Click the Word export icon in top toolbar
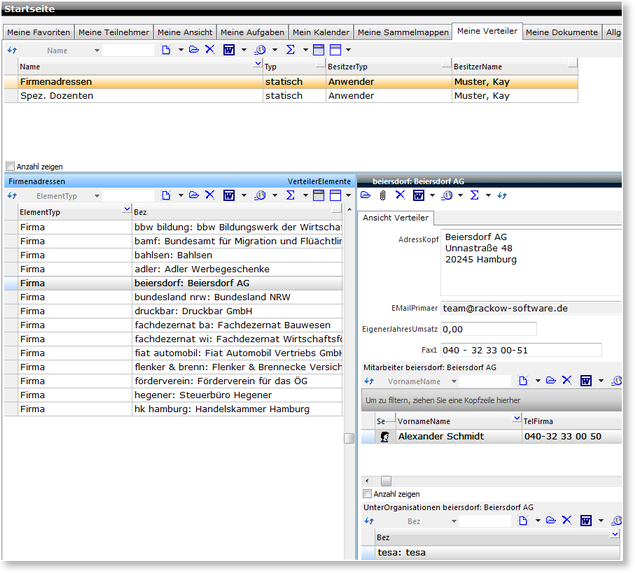Screen dimensions: 635x573 [229, 50]
